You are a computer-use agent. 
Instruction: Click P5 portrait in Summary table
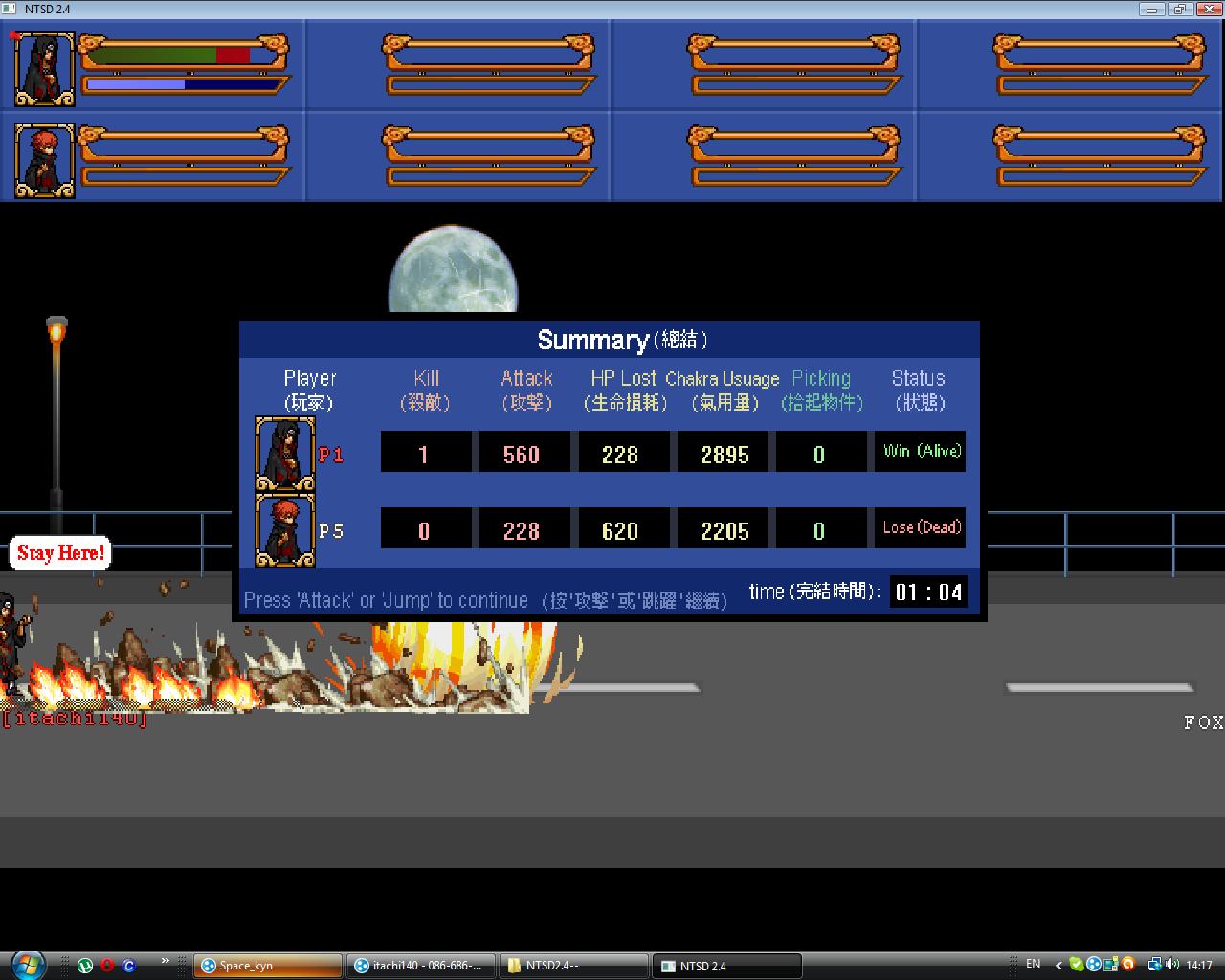[284, 530]
